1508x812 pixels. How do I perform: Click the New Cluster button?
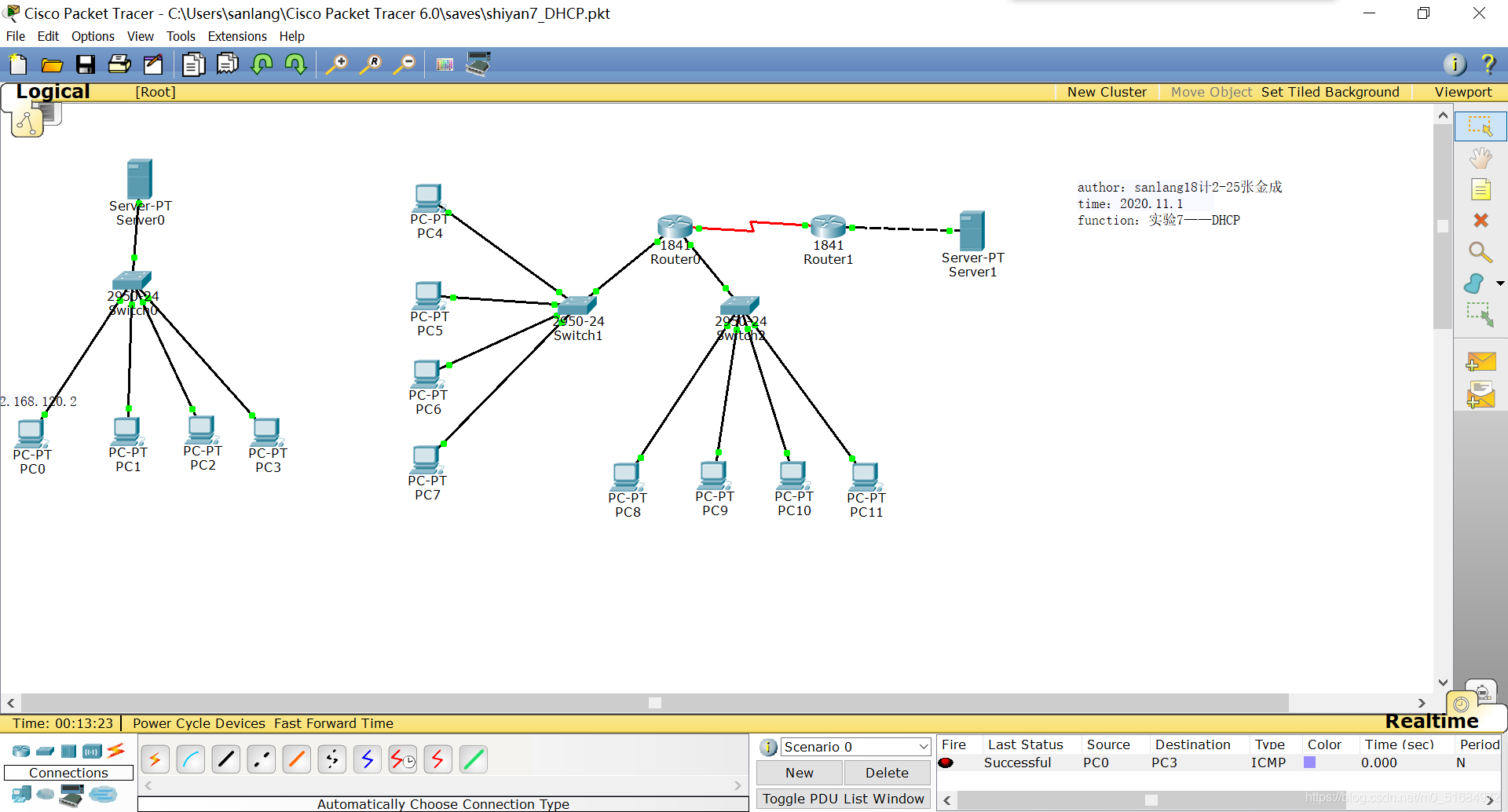(x=1107, y=92)
